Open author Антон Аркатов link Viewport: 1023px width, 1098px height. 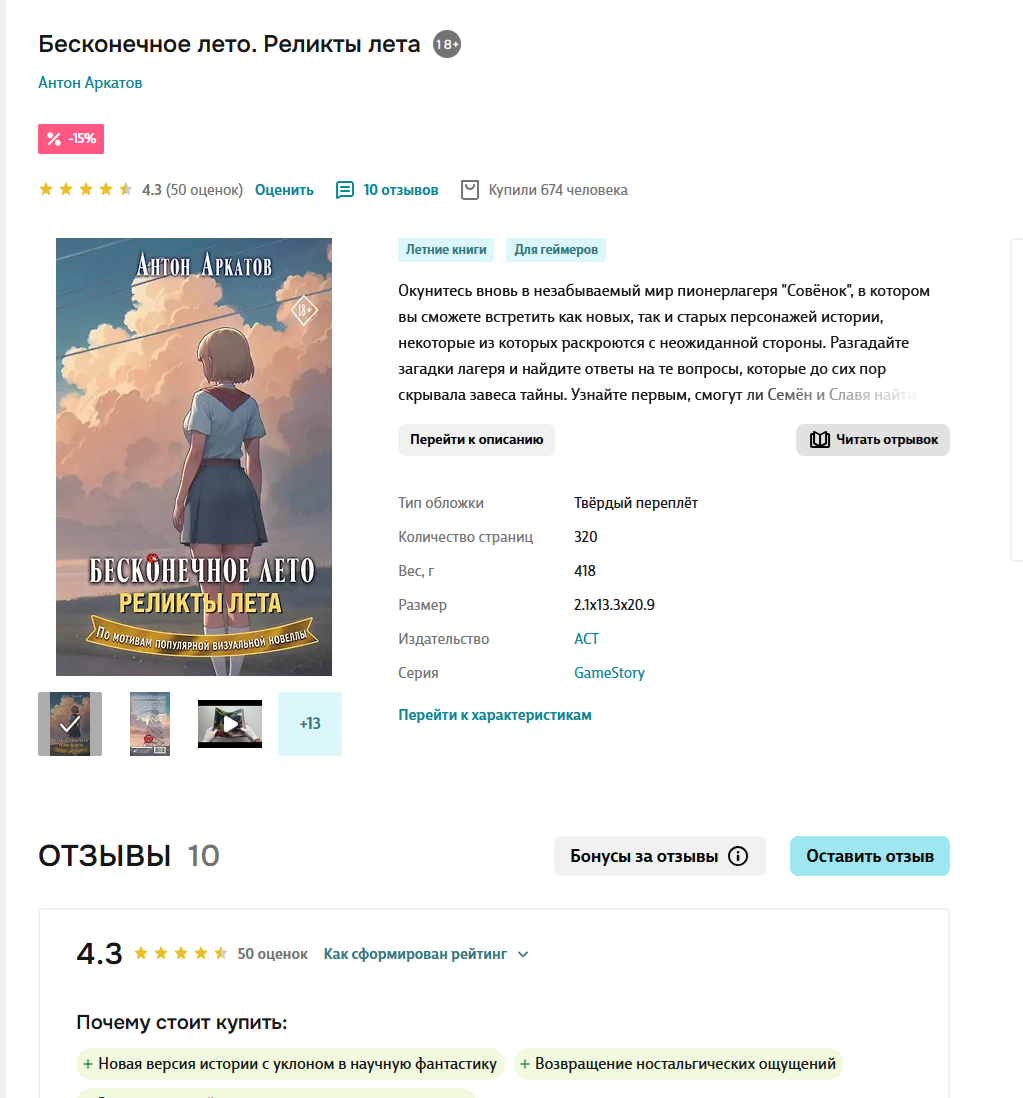(90, 83)
